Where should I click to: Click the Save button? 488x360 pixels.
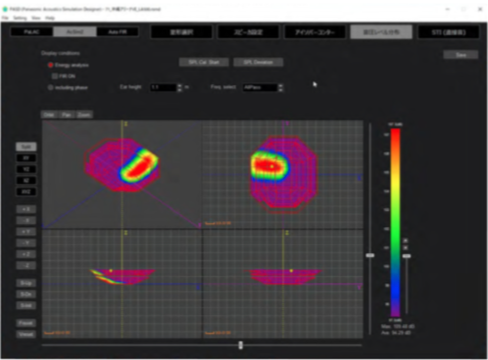(461, 55)
